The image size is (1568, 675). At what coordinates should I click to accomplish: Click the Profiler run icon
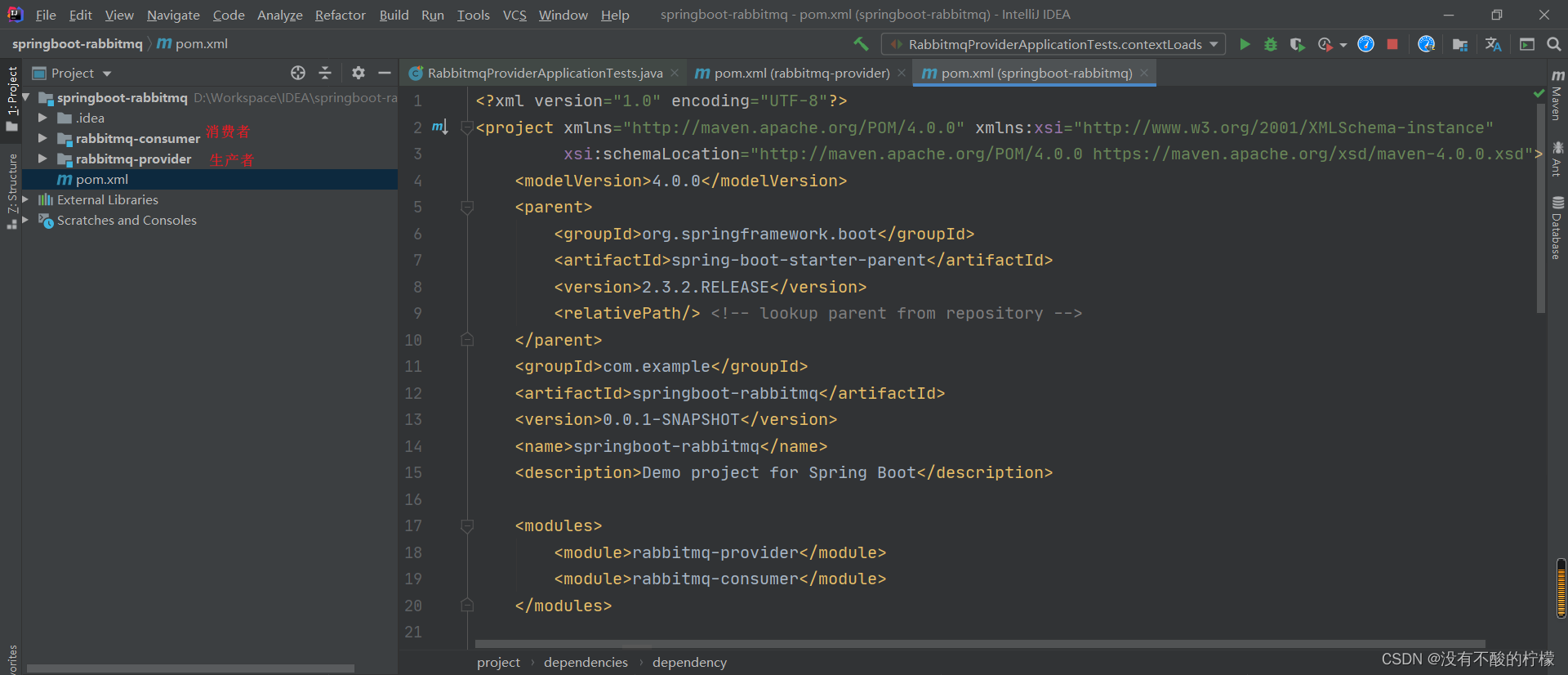[1325, 44]
